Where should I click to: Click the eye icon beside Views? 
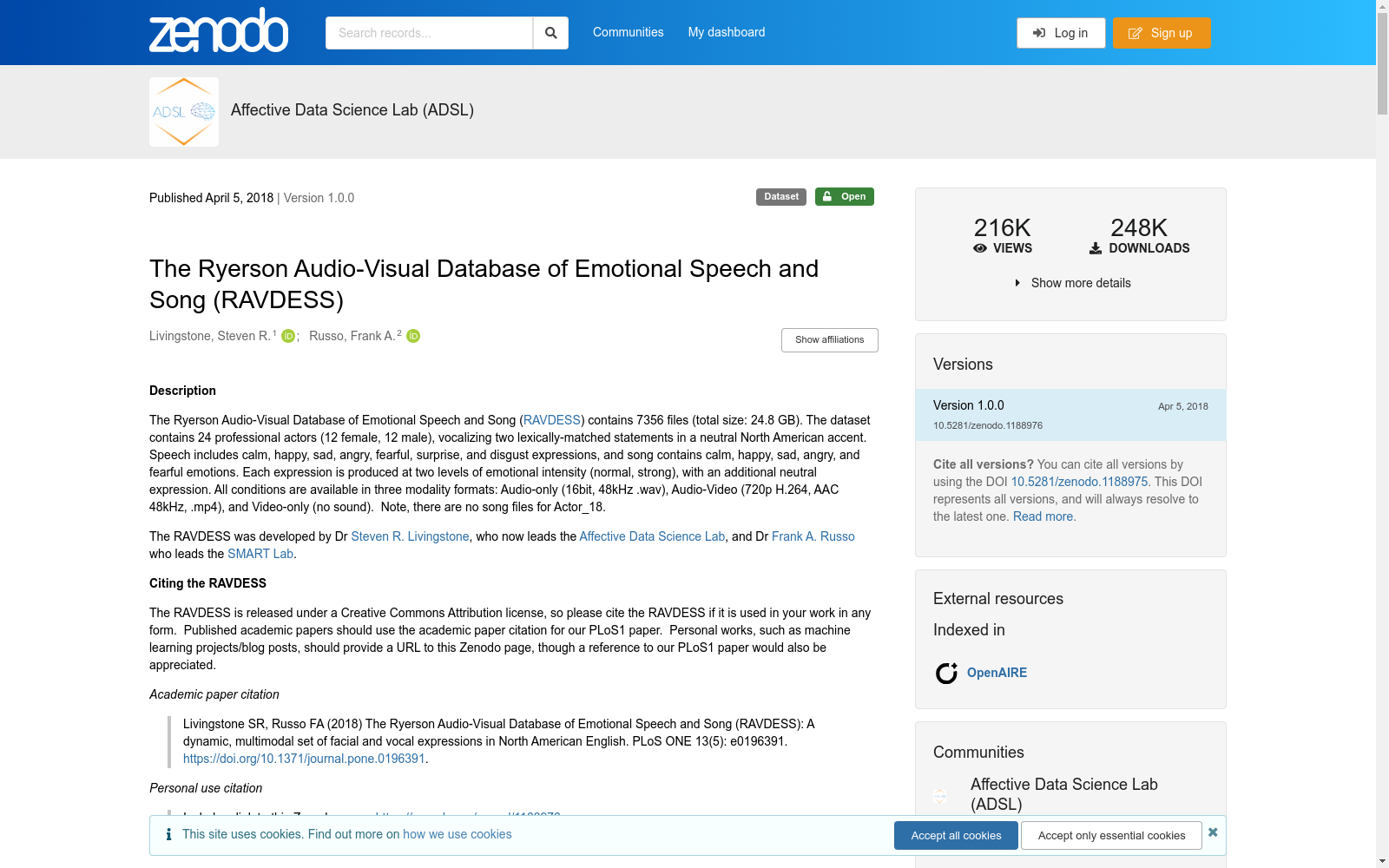click(980, 248)
